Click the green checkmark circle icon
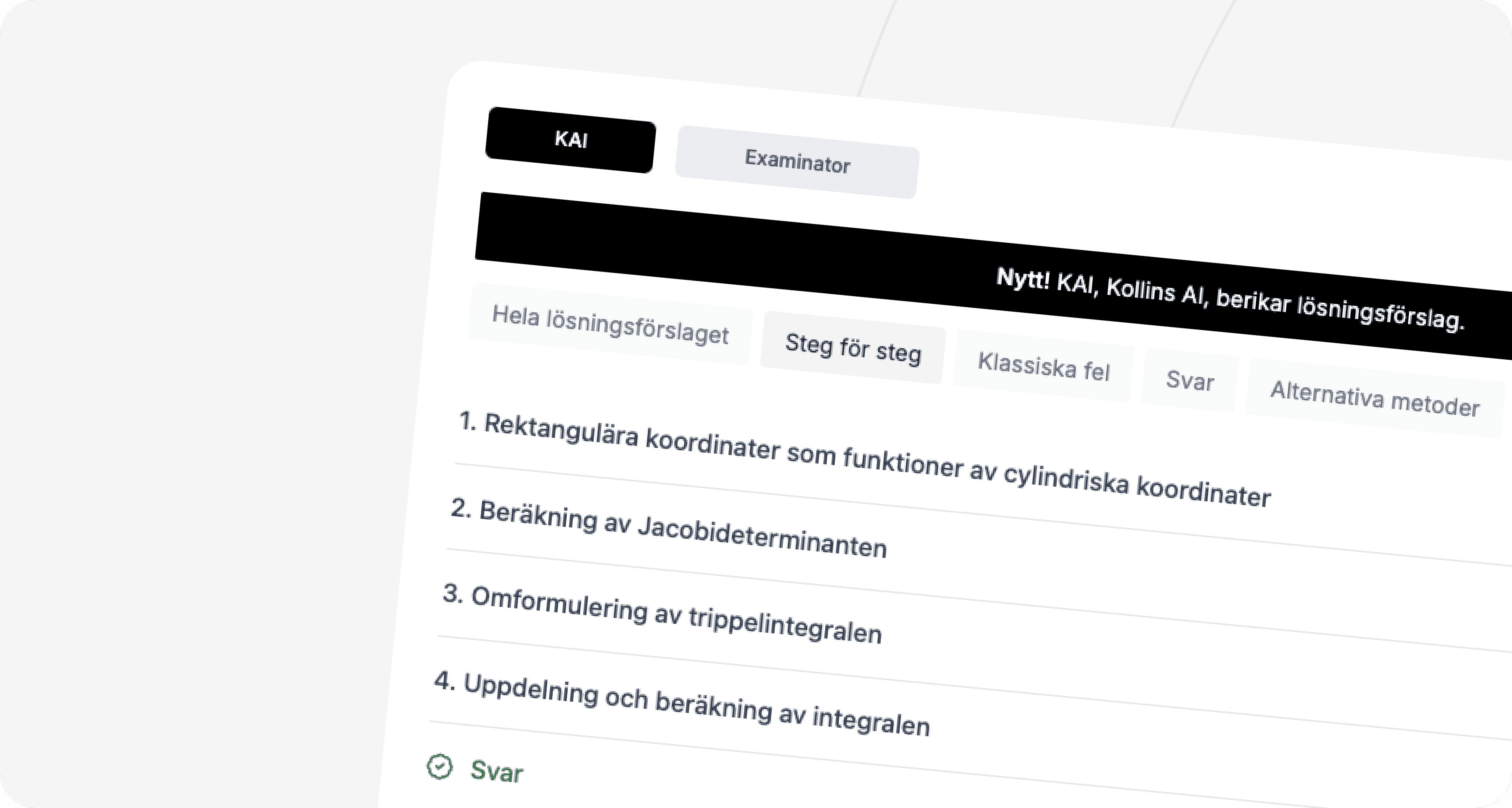Screen dimensions: 1512x808 pyautogui.click(x=440, y=767)
